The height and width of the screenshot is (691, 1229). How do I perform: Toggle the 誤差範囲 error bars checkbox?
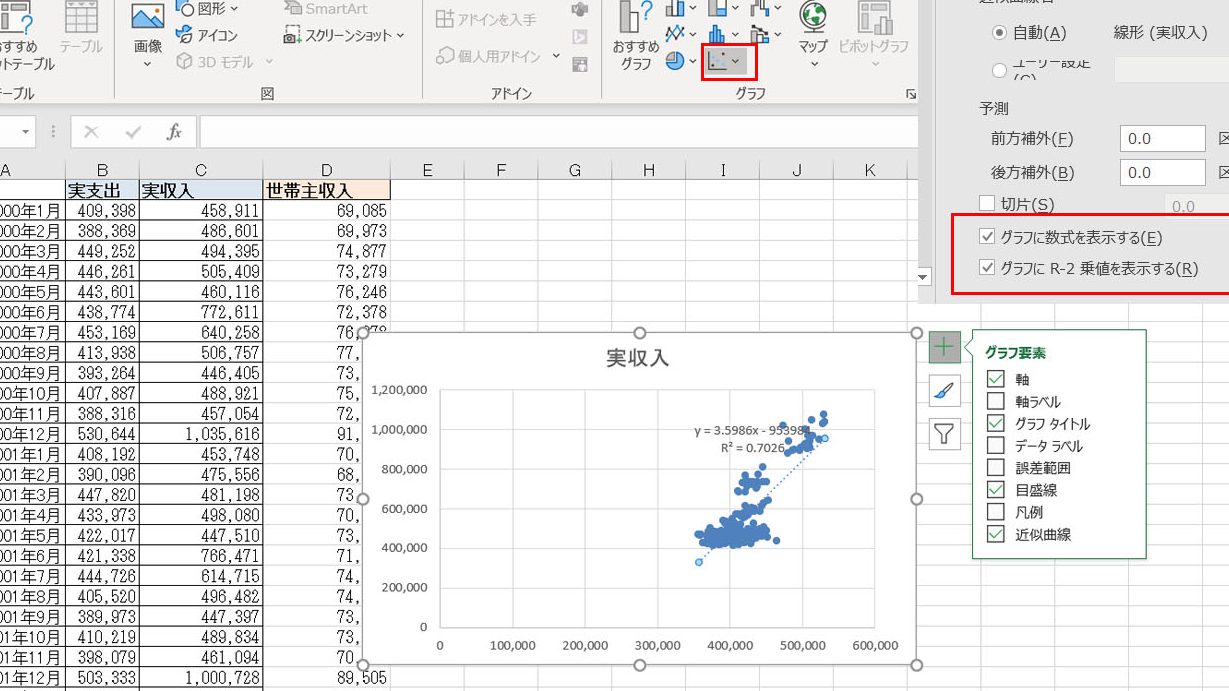996,468
